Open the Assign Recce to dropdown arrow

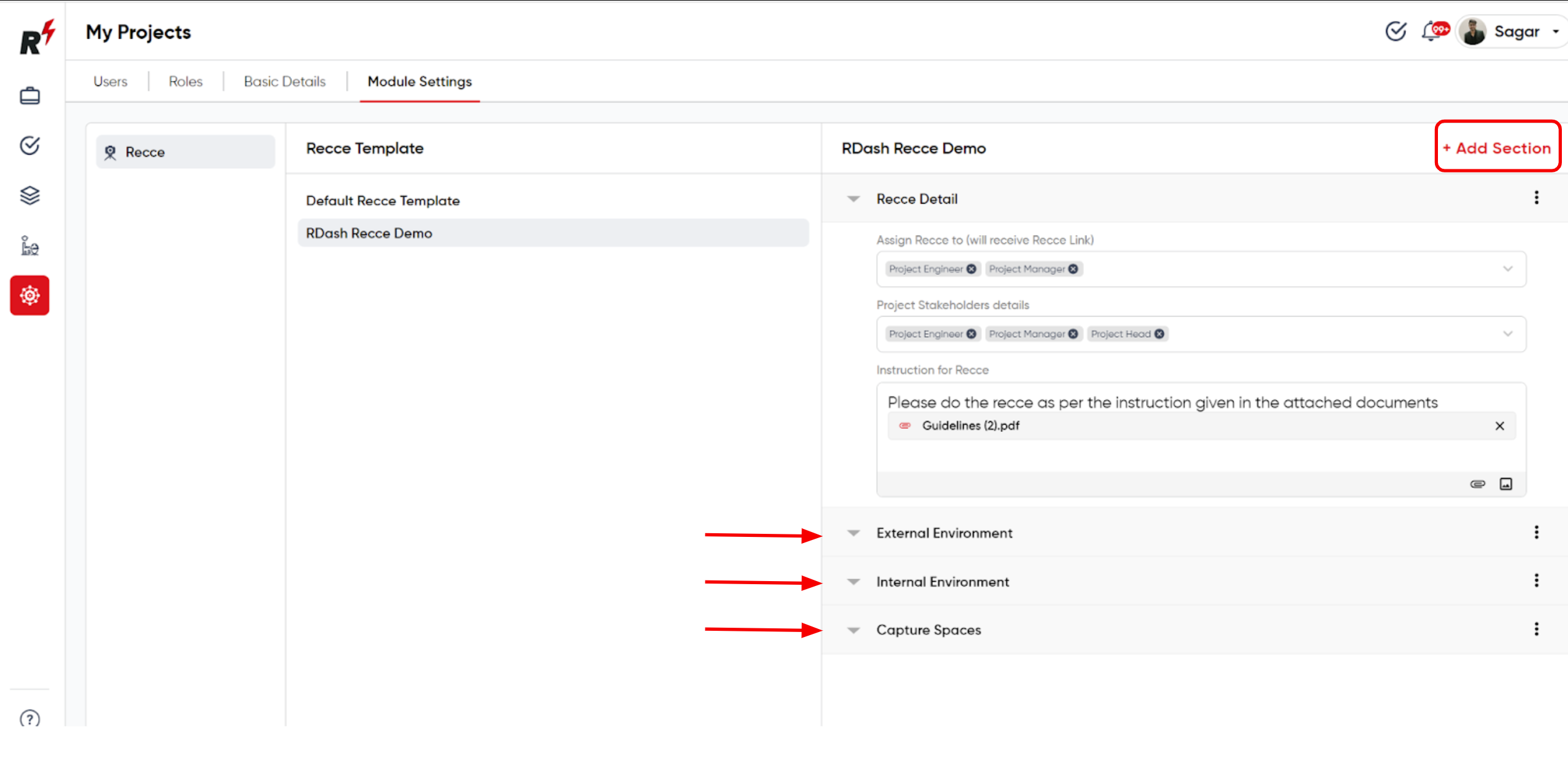[x=1507, y=269]
